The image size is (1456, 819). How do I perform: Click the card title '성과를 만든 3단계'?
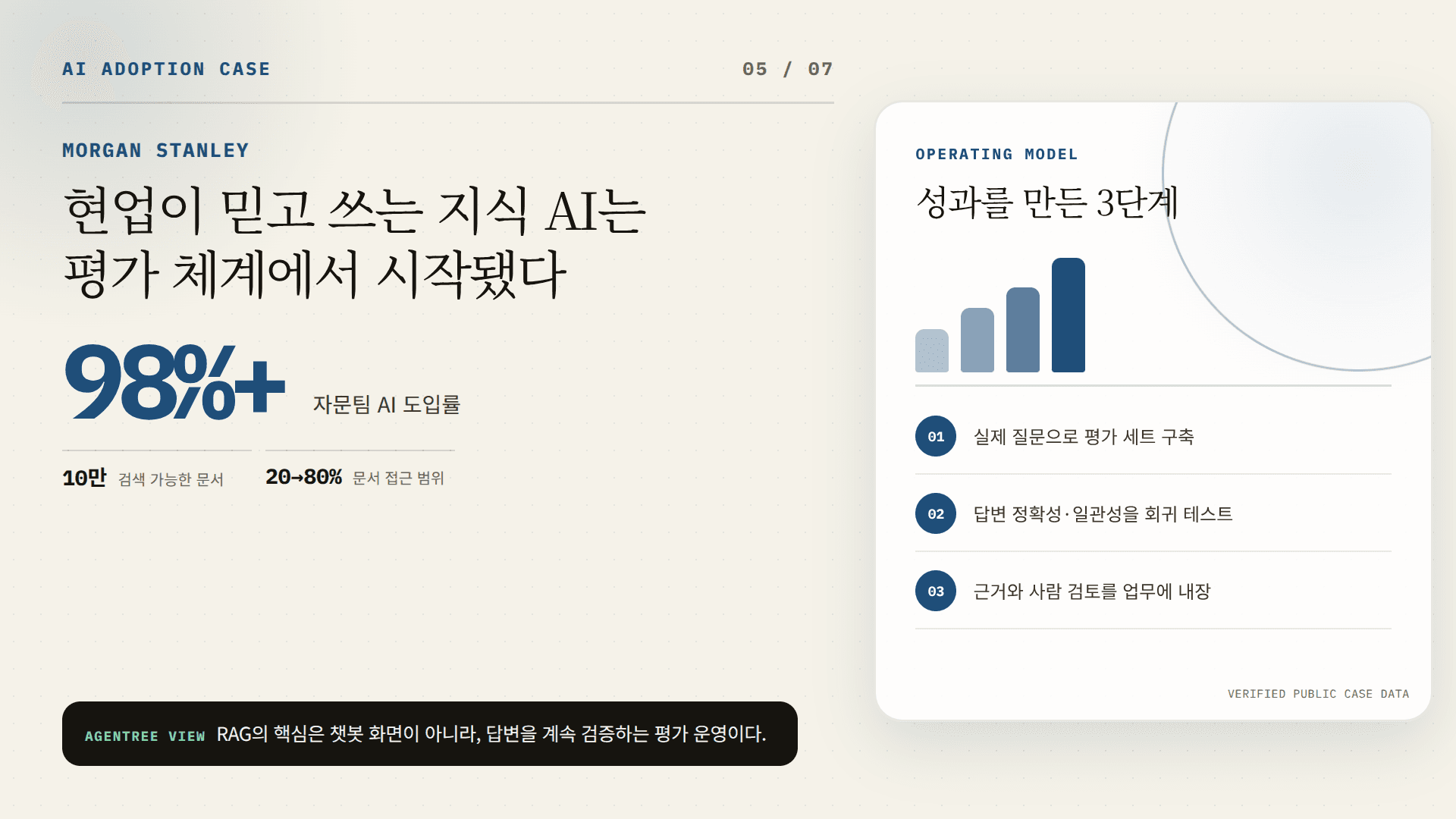1047,202
